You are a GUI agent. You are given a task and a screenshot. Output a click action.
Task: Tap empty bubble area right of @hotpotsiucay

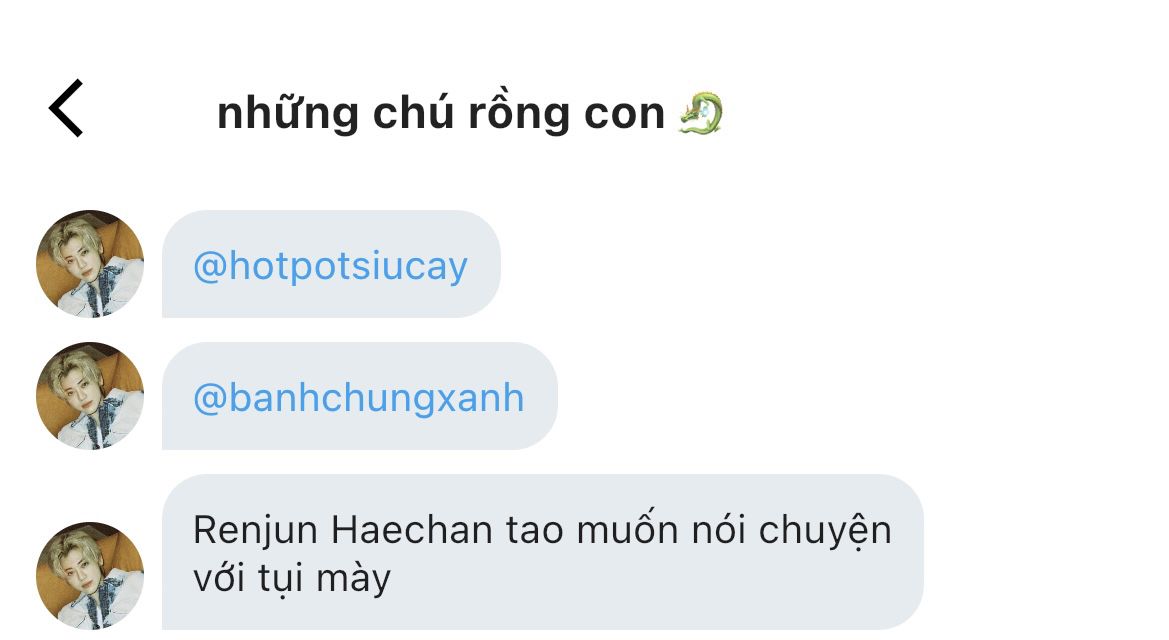pyautogui.click(x=483, y=264)
